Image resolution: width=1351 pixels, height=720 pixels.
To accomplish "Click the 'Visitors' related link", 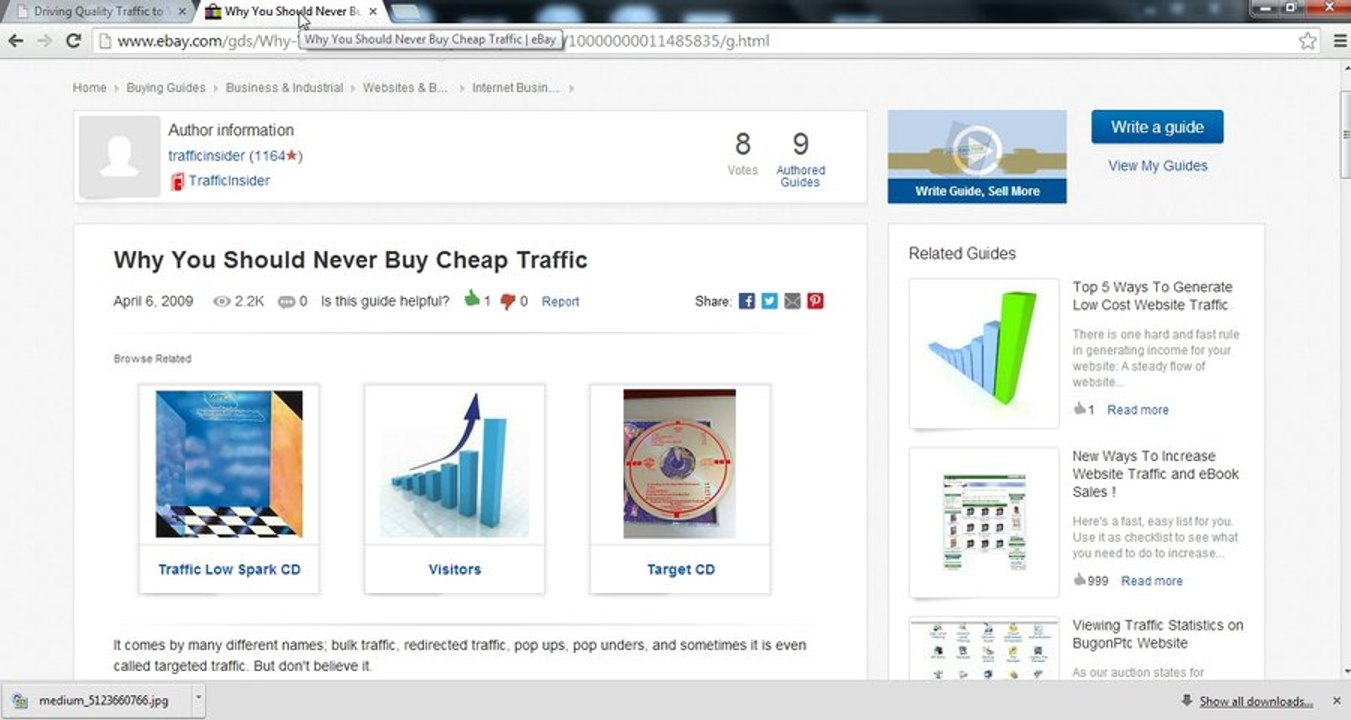I will click(455, 569).
